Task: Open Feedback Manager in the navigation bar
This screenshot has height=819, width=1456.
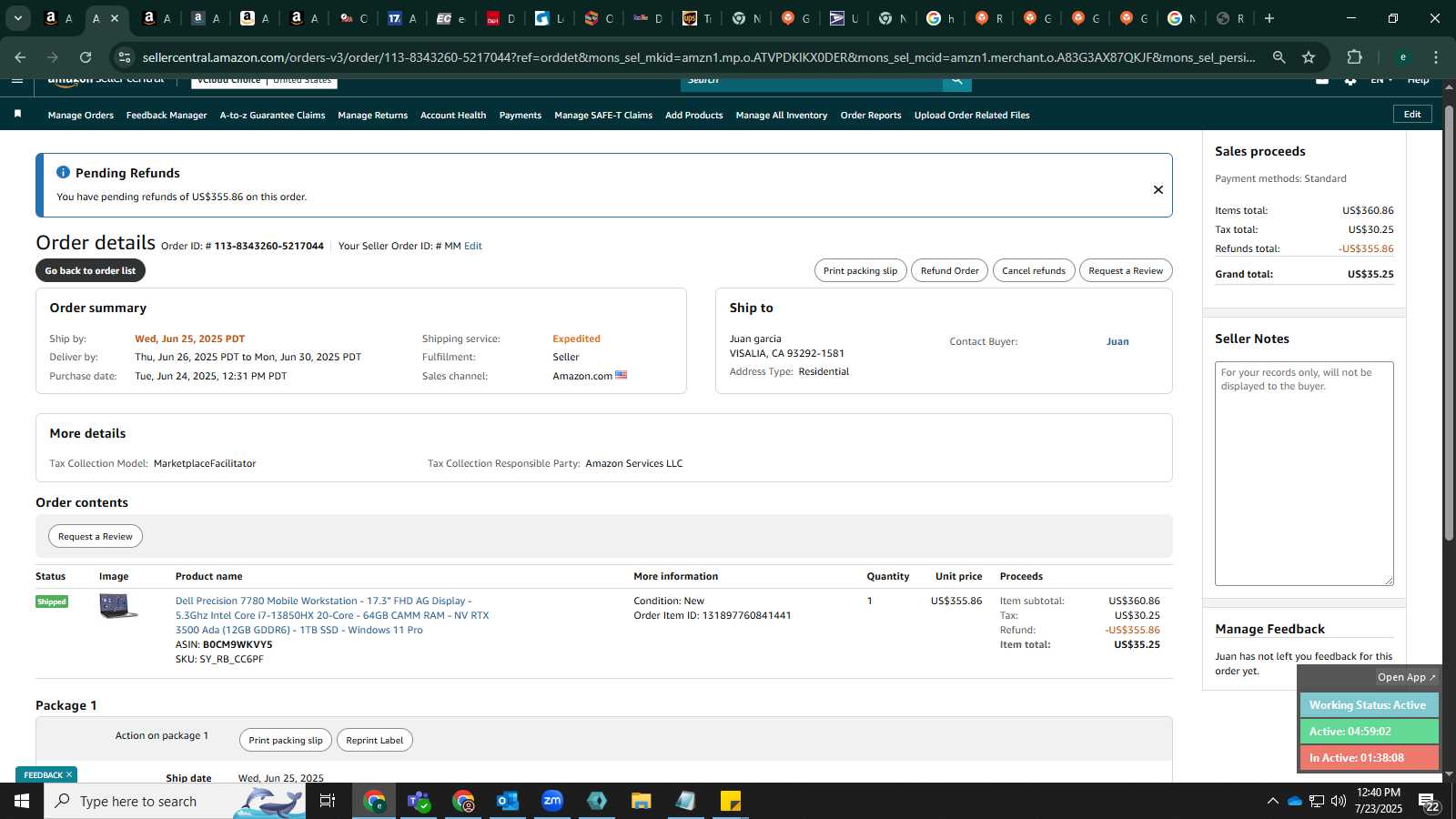Action: point(167,116)
